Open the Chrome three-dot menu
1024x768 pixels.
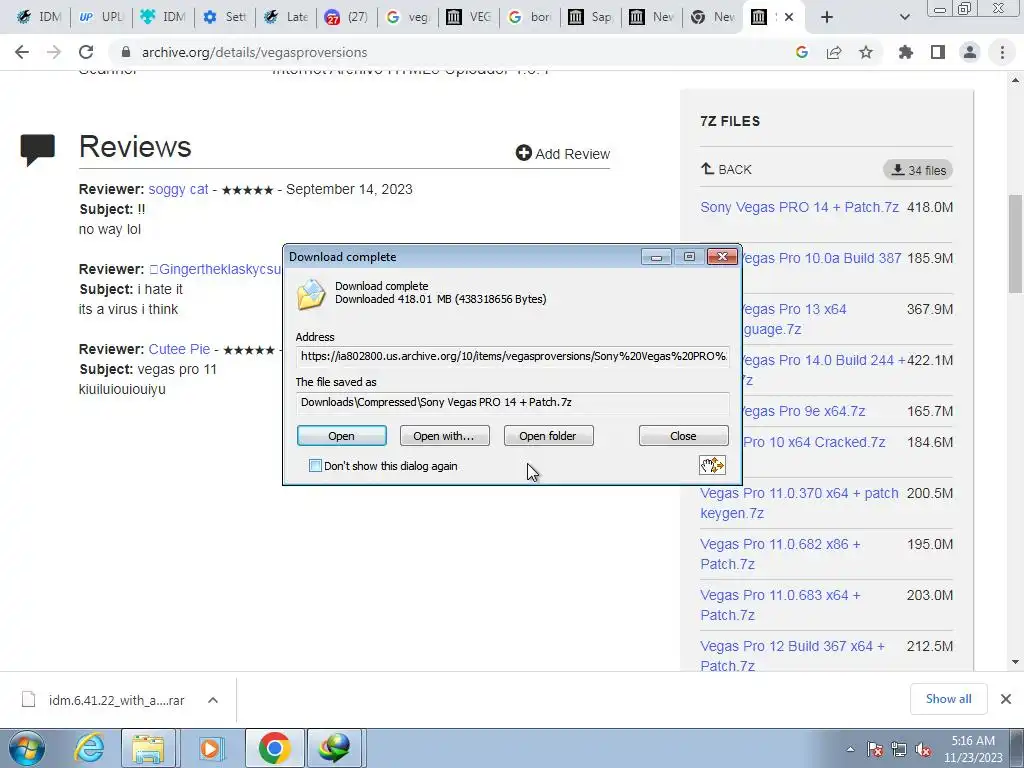coord(1002,52)
